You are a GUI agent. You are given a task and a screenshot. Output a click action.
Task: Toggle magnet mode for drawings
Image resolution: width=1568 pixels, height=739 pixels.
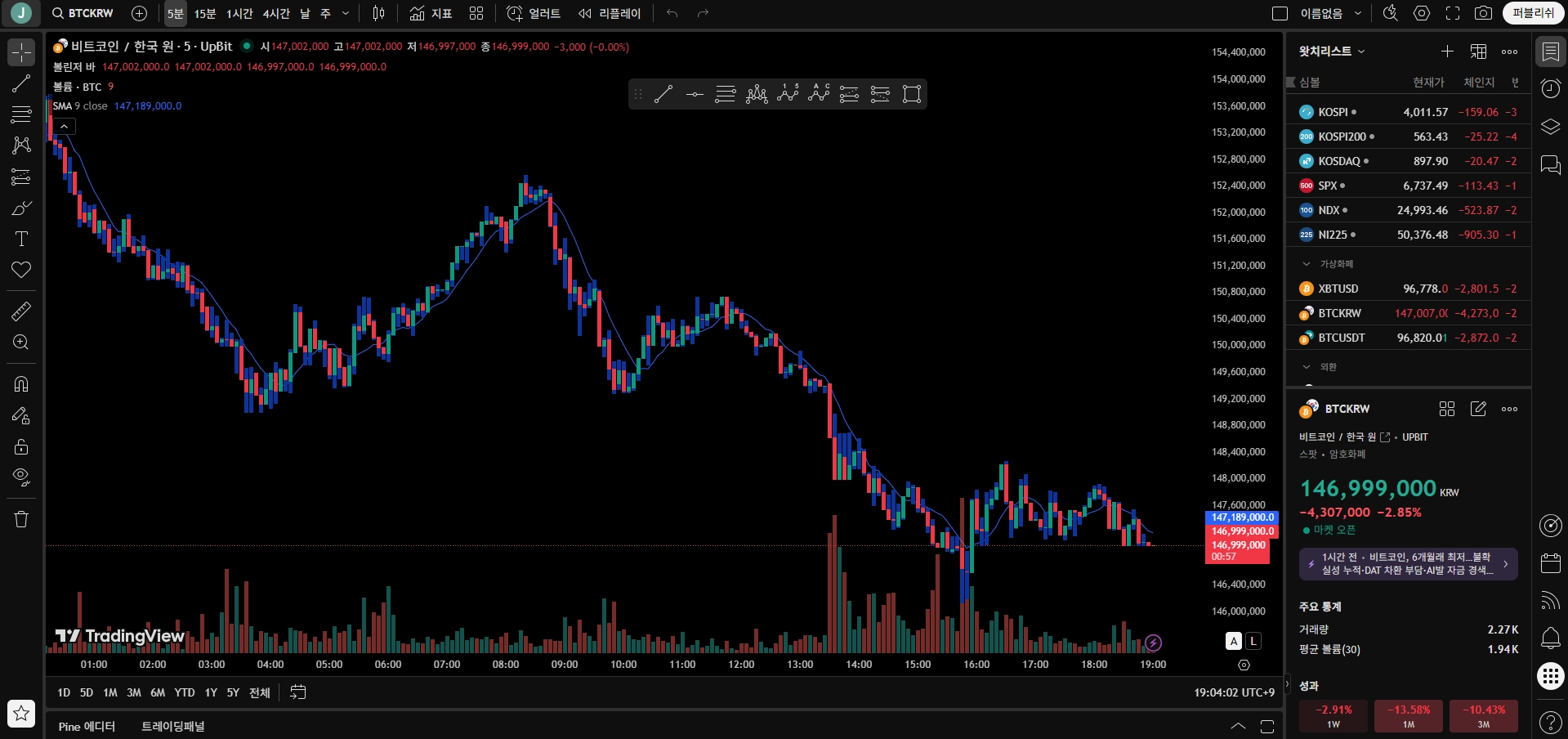pyautogui.click(x=21, y=384)
